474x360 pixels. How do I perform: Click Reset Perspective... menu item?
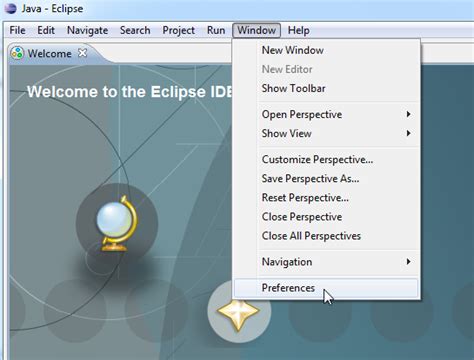(x=326, y=198)
